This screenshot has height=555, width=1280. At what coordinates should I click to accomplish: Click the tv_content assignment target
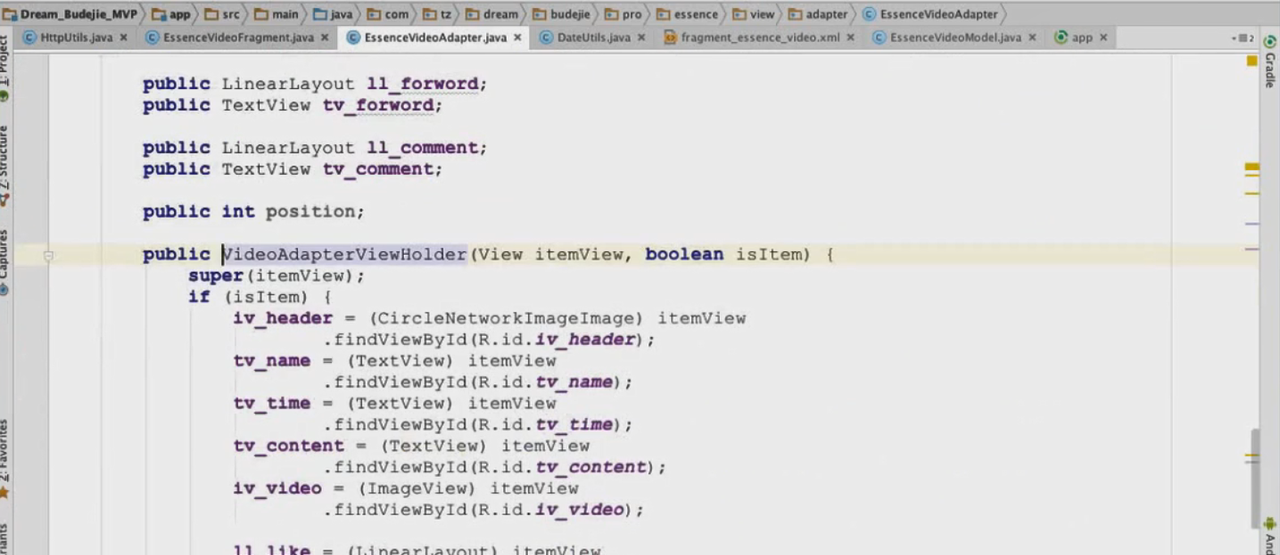coord(289,446)
